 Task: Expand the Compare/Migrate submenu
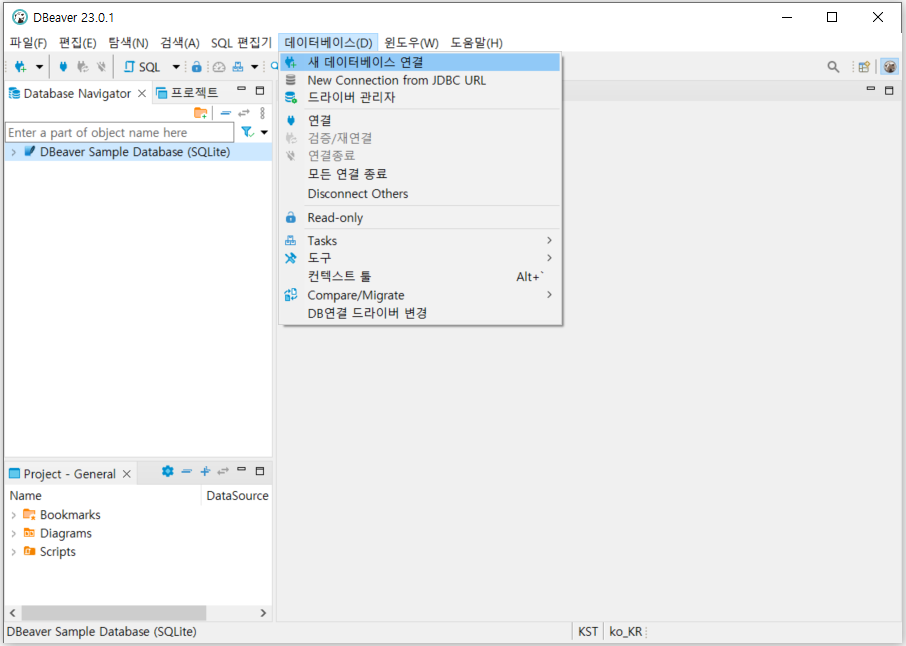(420, 295)
